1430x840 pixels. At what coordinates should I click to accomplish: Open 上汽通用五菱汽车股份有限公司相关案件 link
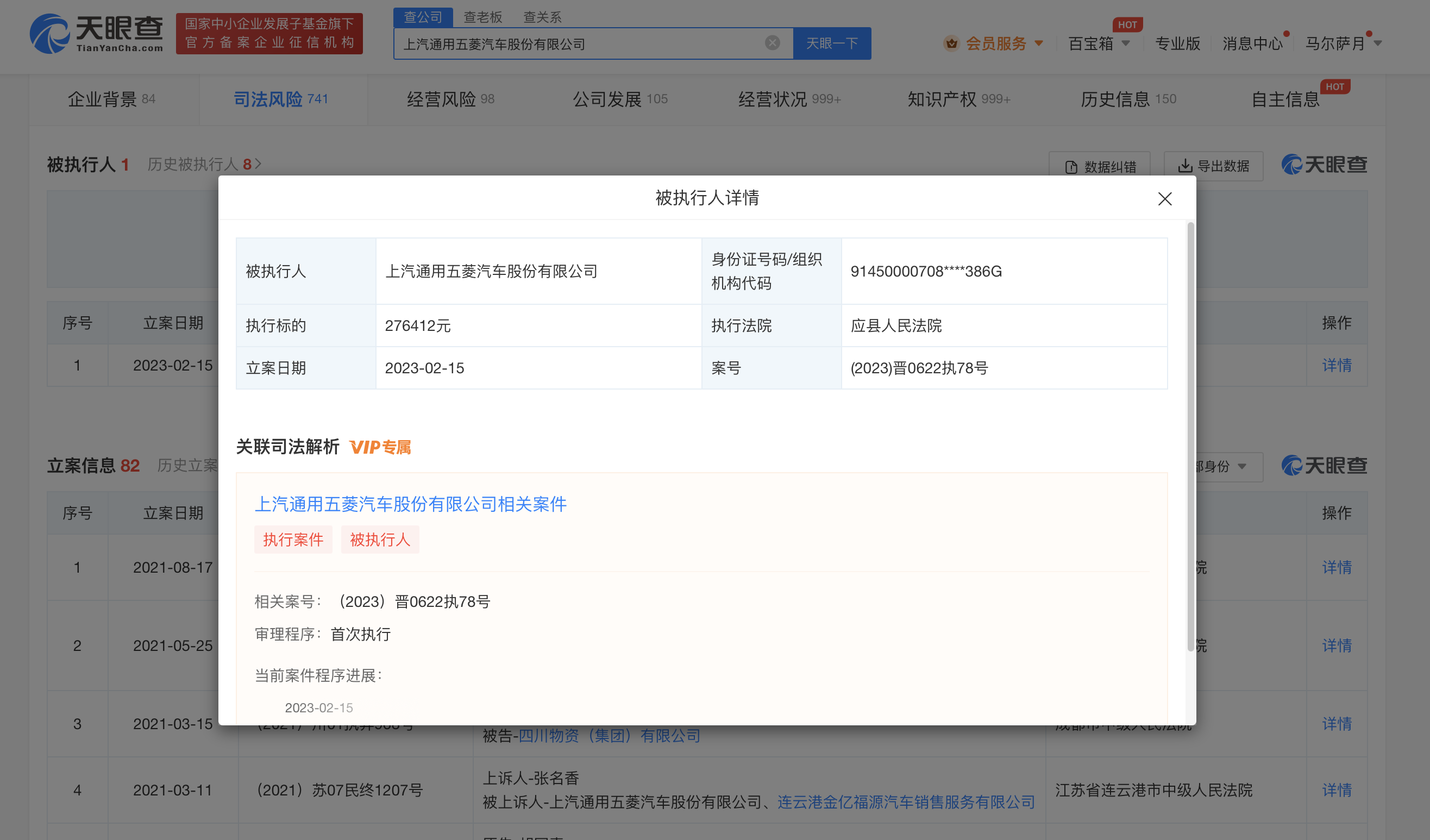[410, 504]
